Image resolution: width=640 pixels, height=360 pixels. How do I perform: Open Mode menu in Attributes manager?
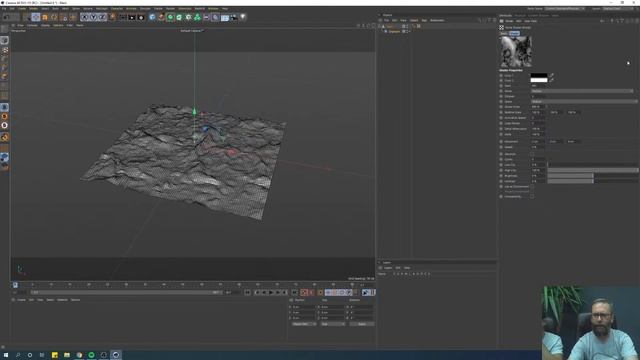tap(509, 21)
